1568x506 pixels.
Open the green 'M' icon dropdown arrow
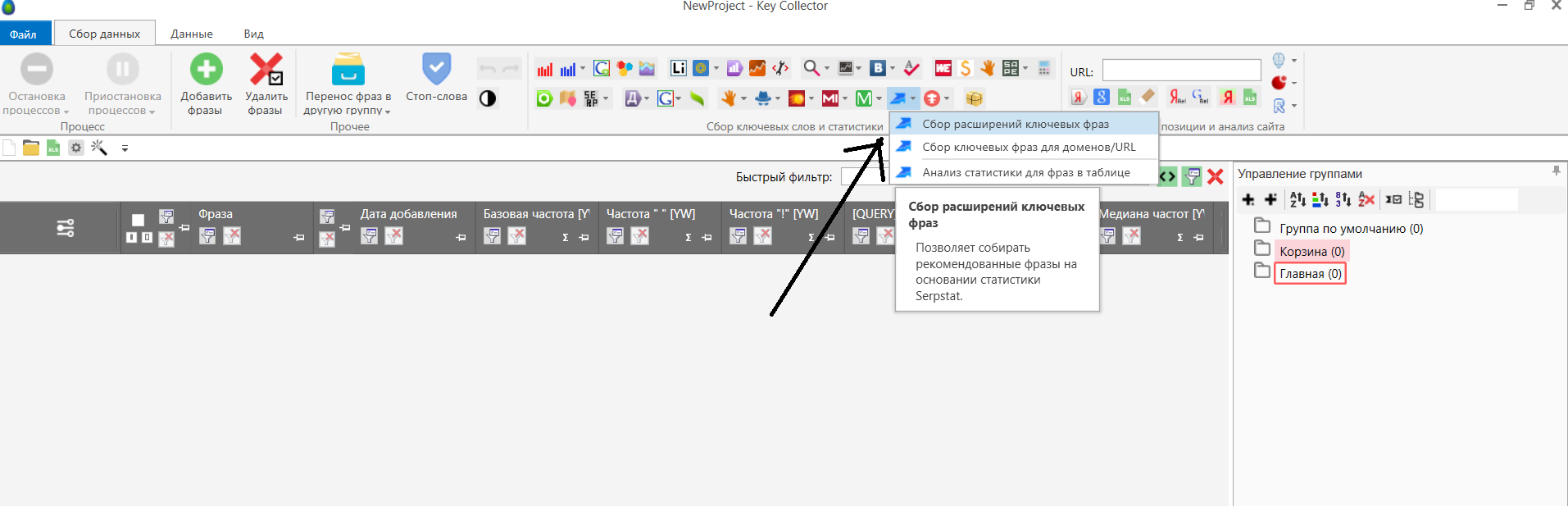(879, 98)
